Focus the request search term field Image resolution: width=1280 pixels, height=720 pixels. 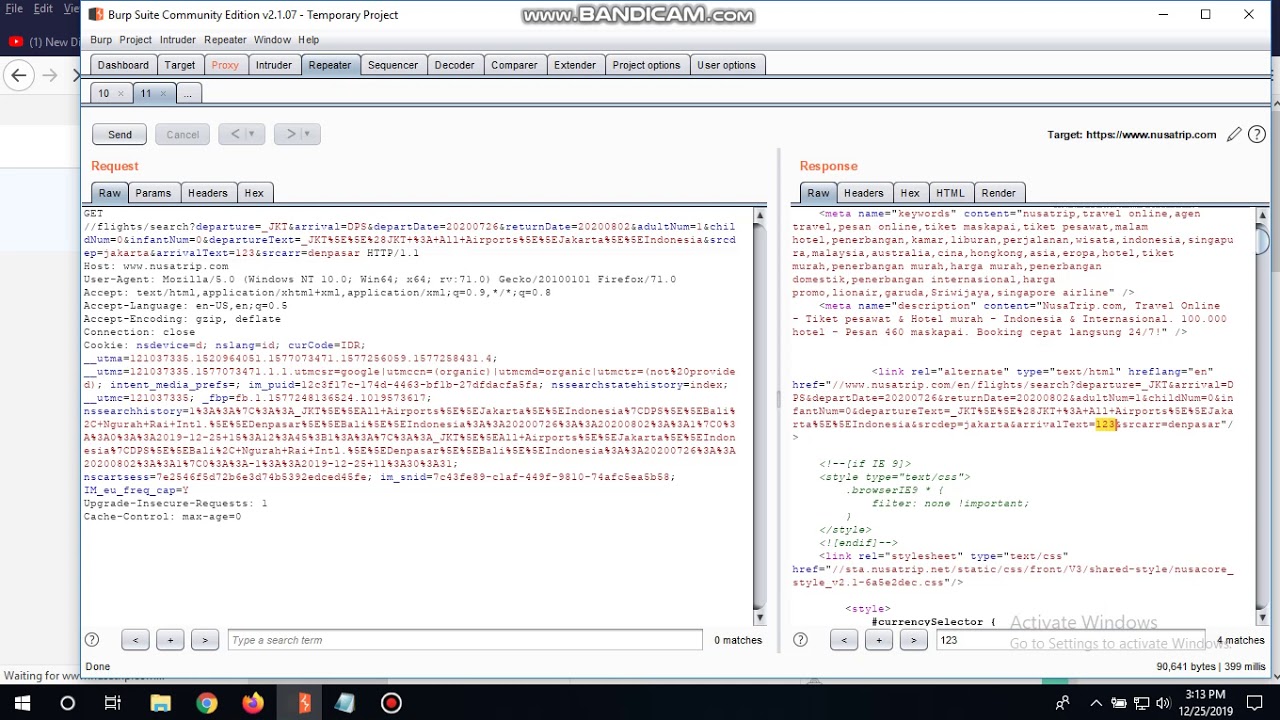coord(465,640)
